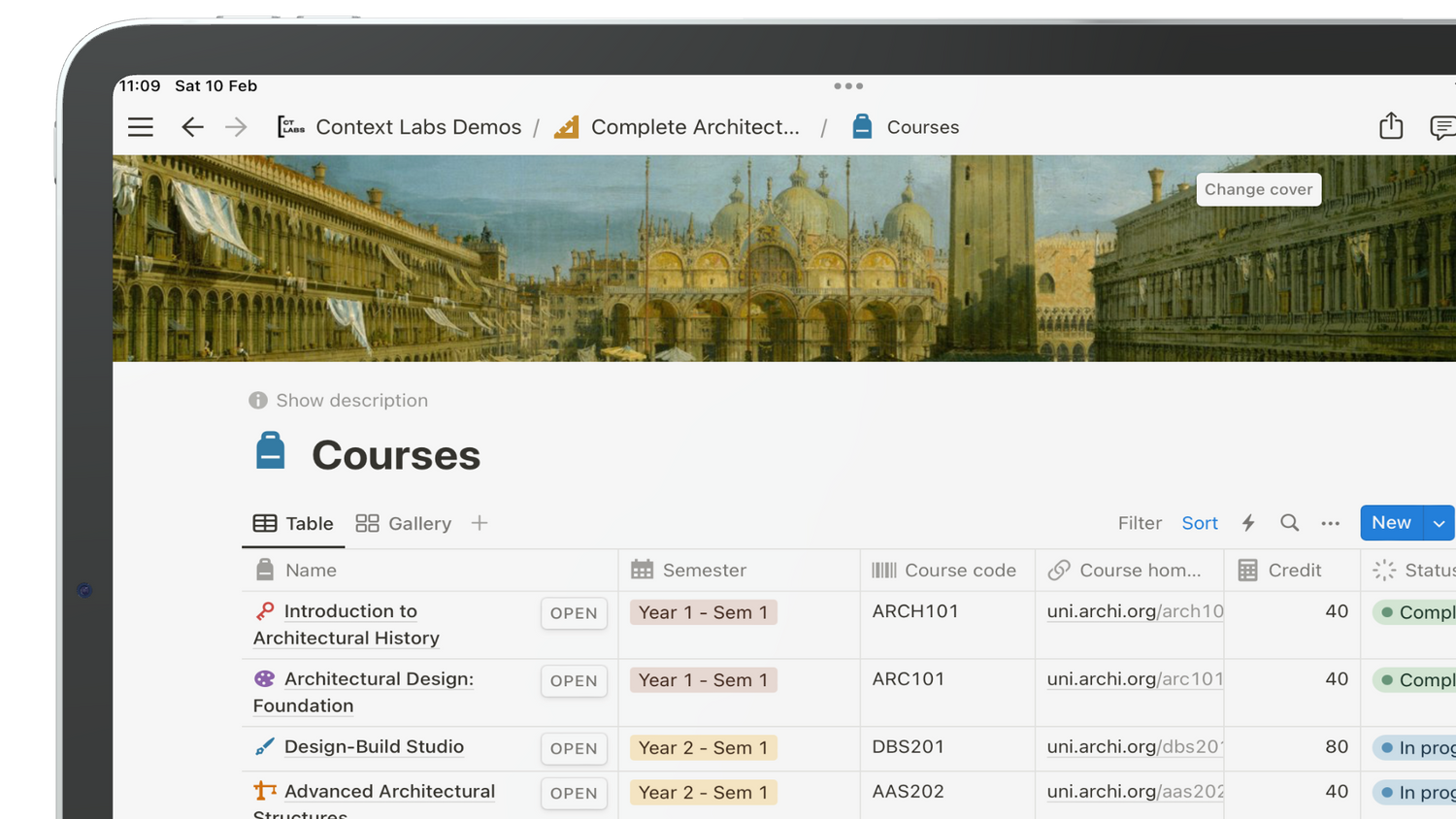Screen dimensions: 1456x819
Task: Go back with the left arrow
Action: 192,127
